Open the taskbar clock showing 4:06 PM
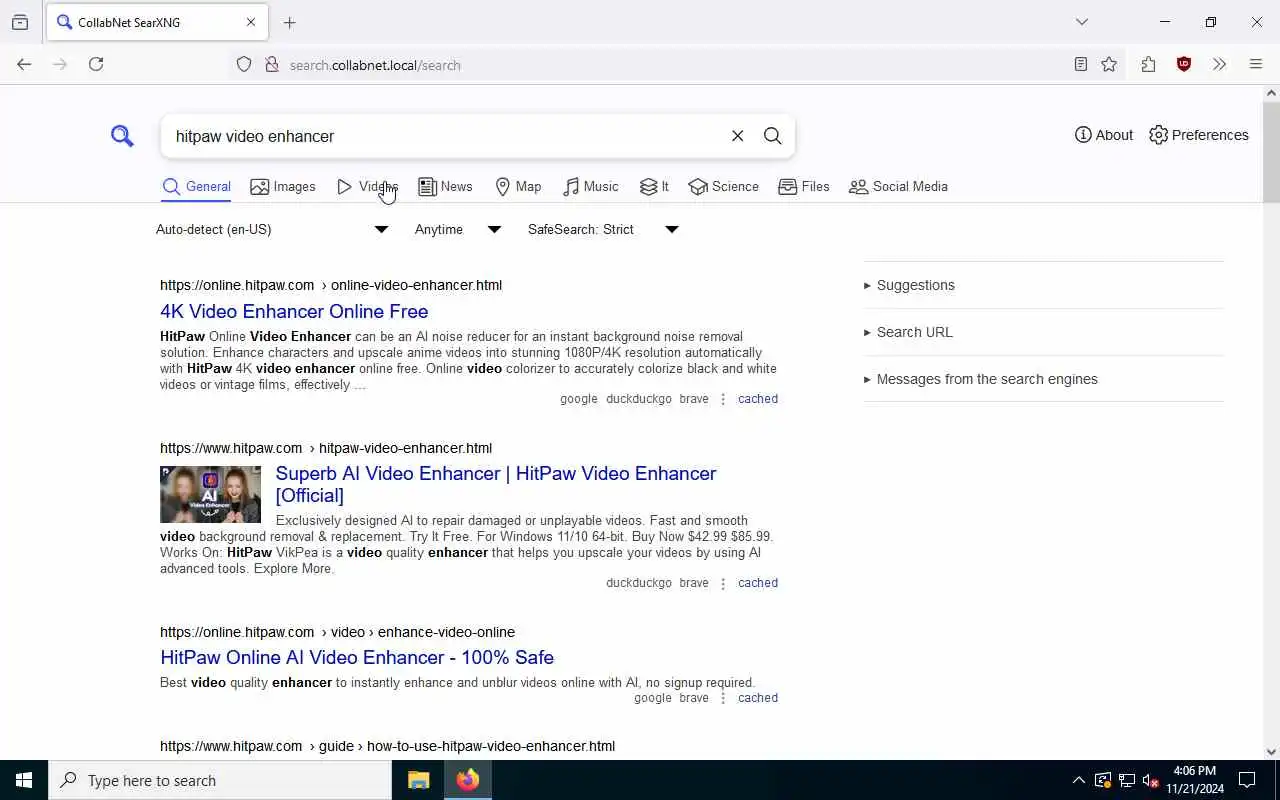The height and width of the screenshot is (800, 1280). (x=1195, y=780)
